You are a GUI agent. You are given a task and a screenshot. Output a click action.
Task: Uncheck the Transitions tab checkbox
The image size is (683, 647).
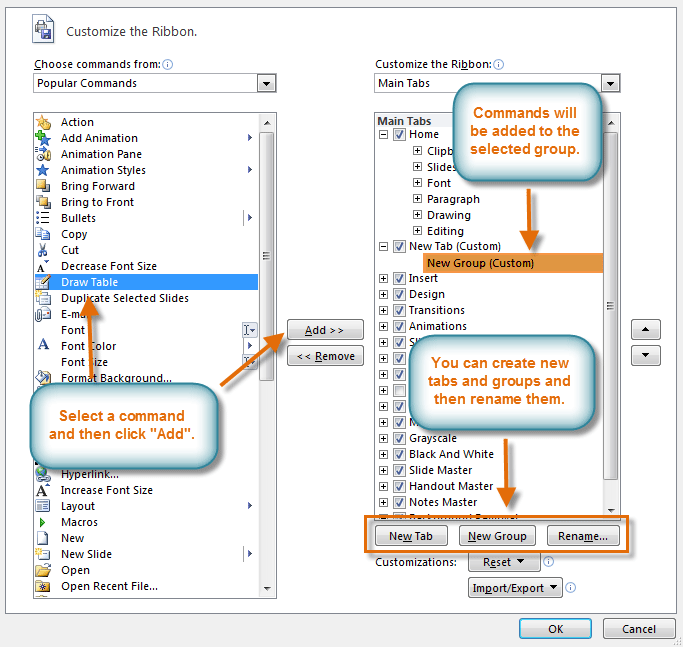coord(399,310)
